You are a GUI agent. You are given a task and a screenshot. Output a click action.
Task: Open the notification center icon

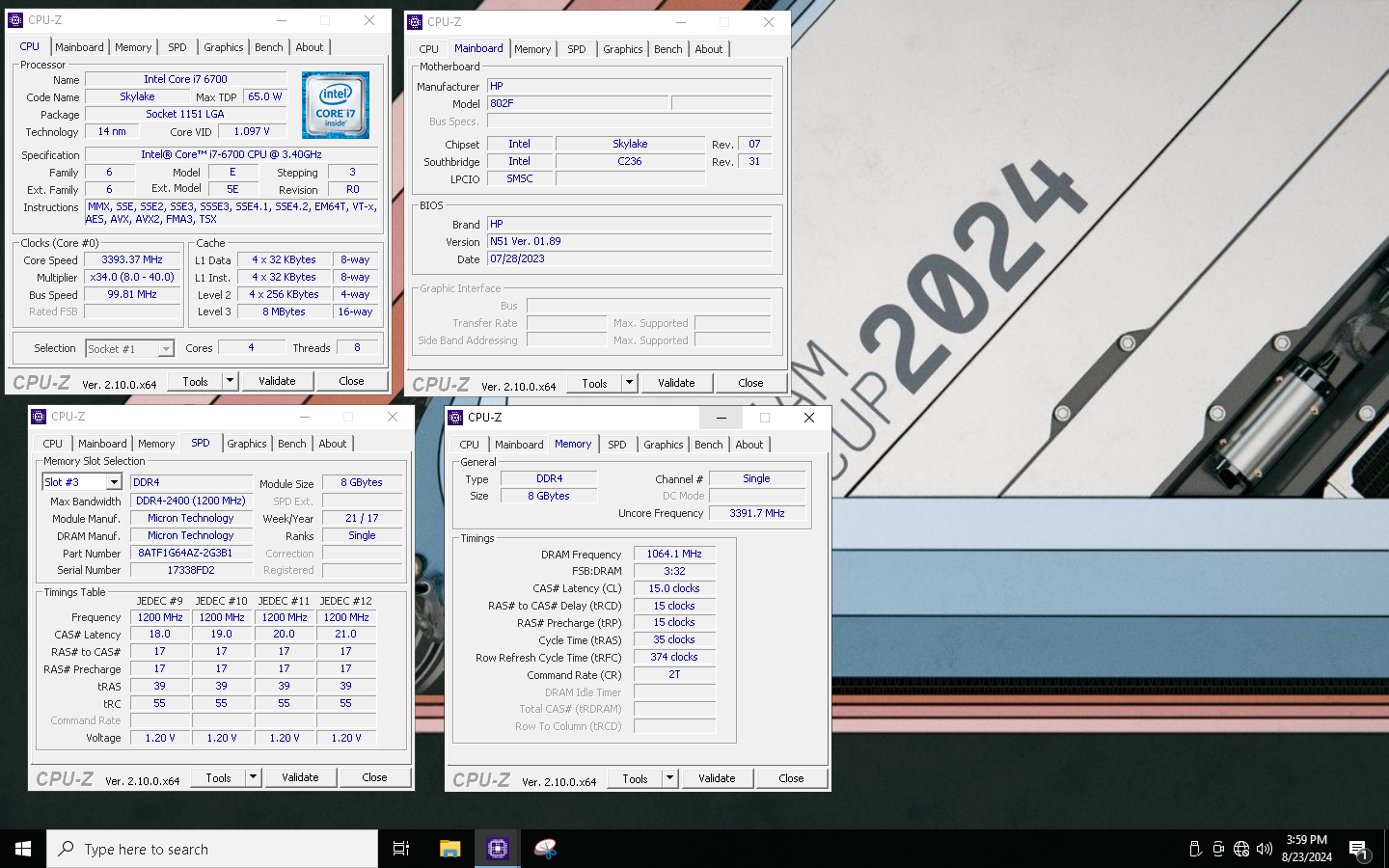1359,850
